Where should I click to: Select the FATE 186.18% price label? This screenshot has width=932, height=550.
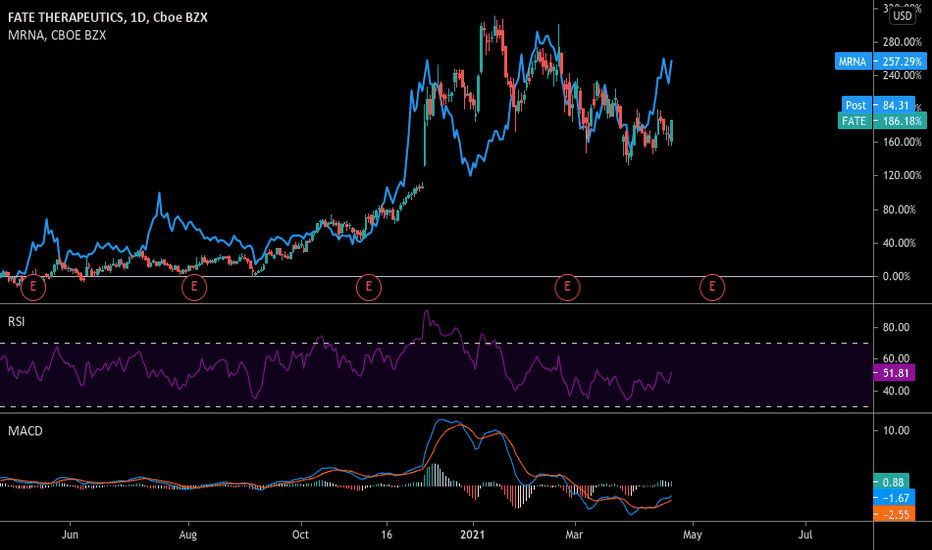(x=882, y=121)
